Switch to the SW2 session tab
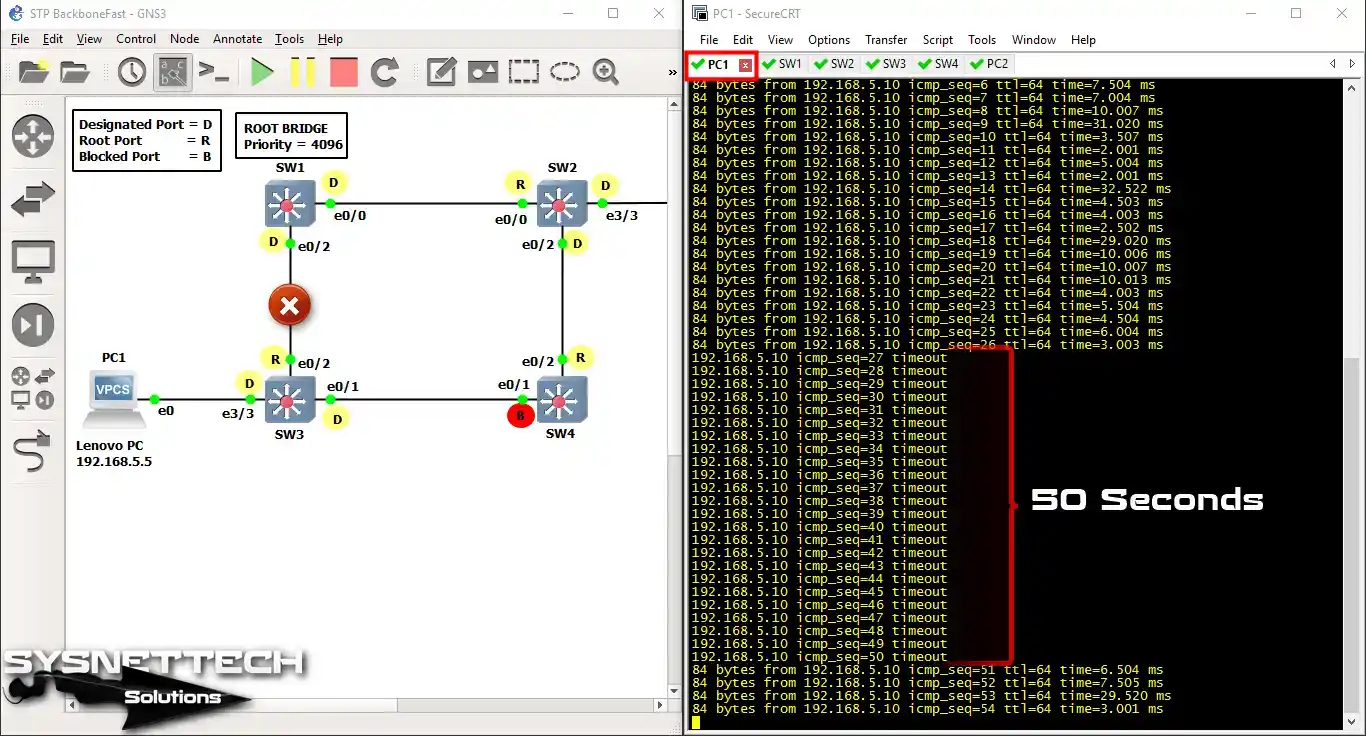 tap(834, 65)
